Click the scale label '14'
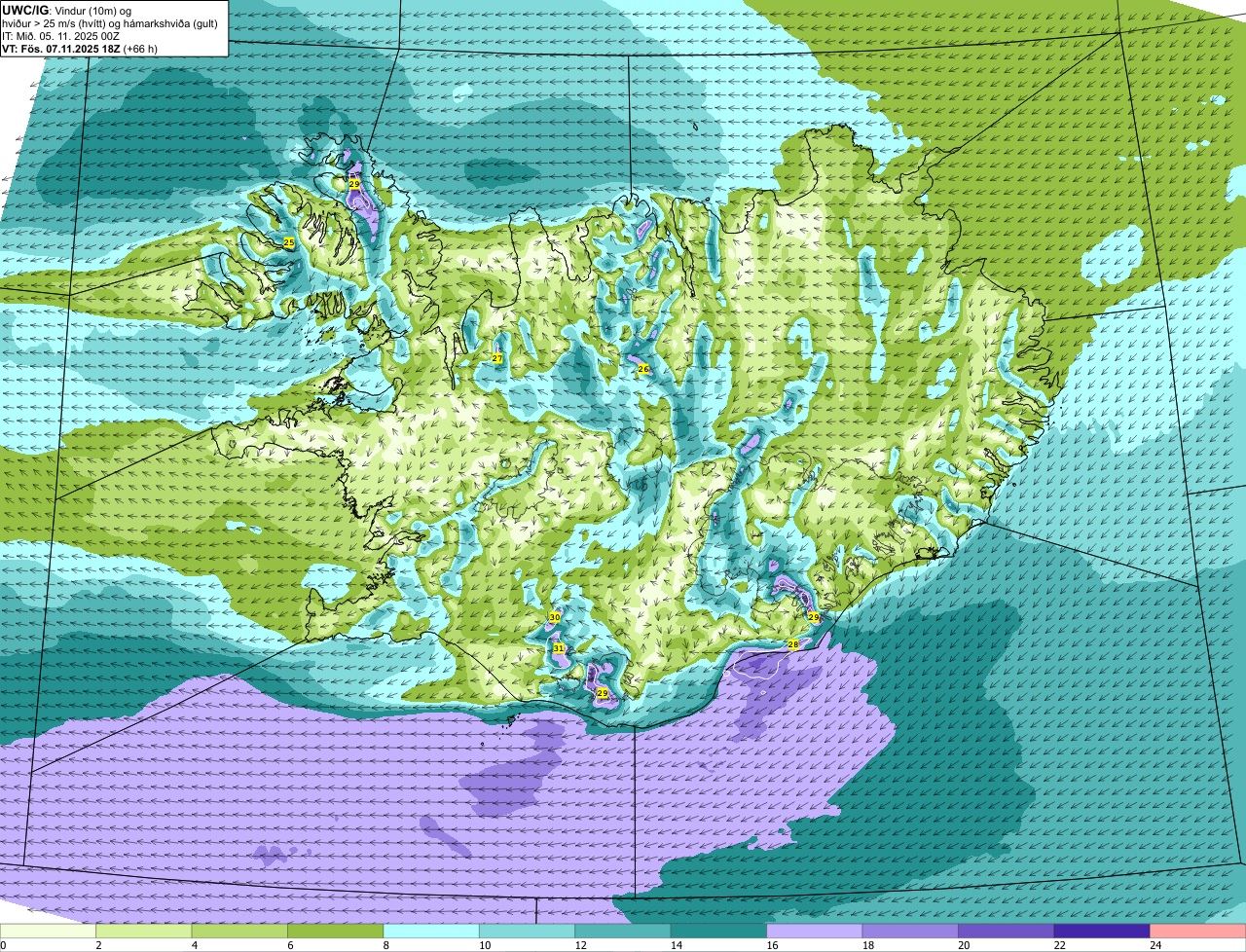This screenshot has width=1246, height=952. pyautogui.click(x=677, y=945)
